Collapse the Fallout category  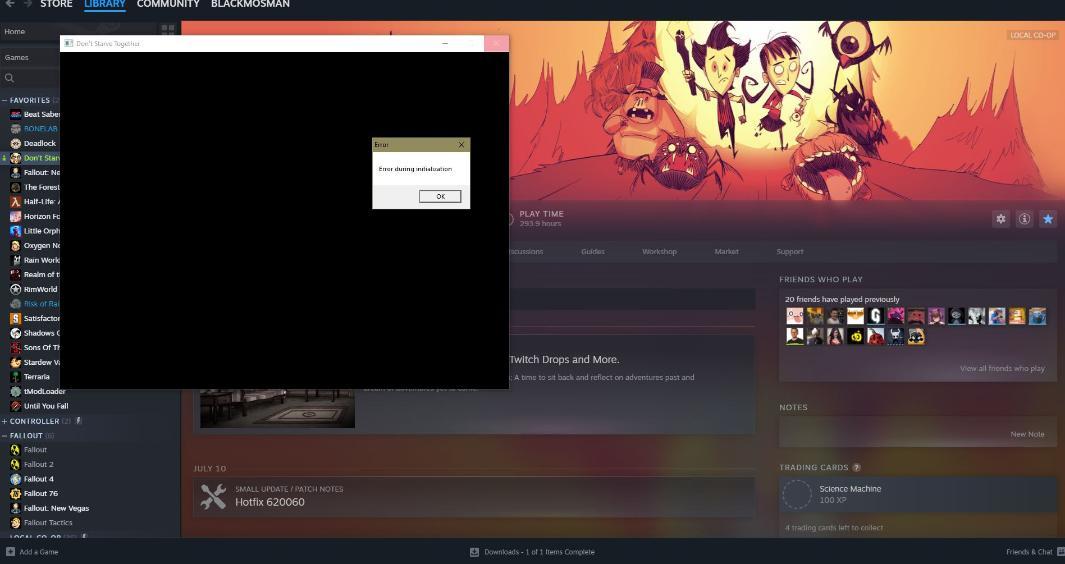[5, 436]
